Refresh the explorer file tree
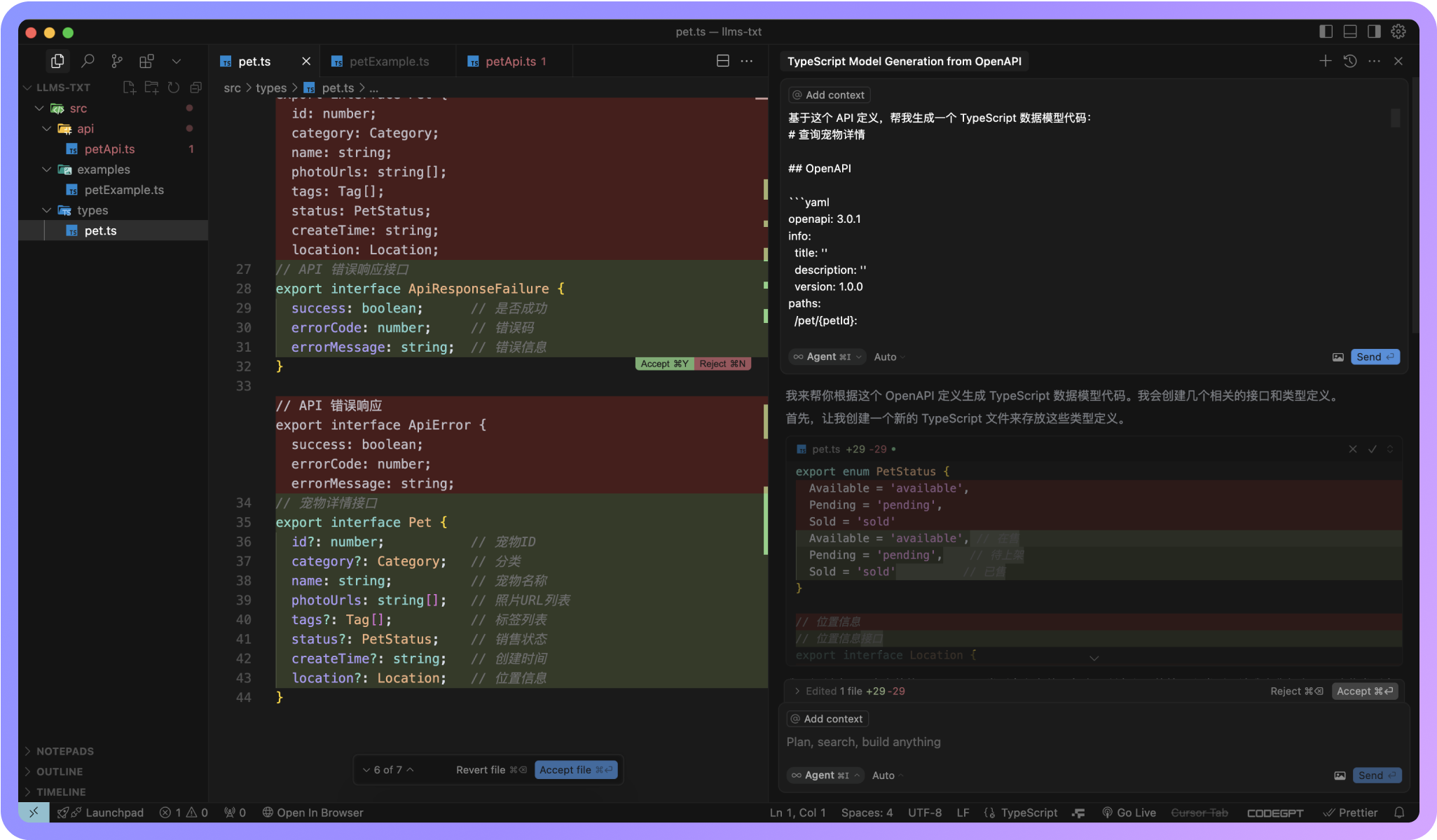Image resolution: width=1437 pixels, height=840 pixels. (174, 88)
